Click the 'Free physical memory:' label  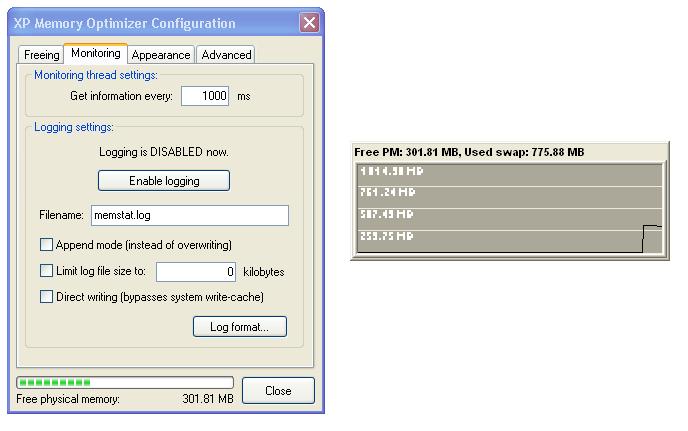pos(68,399)
